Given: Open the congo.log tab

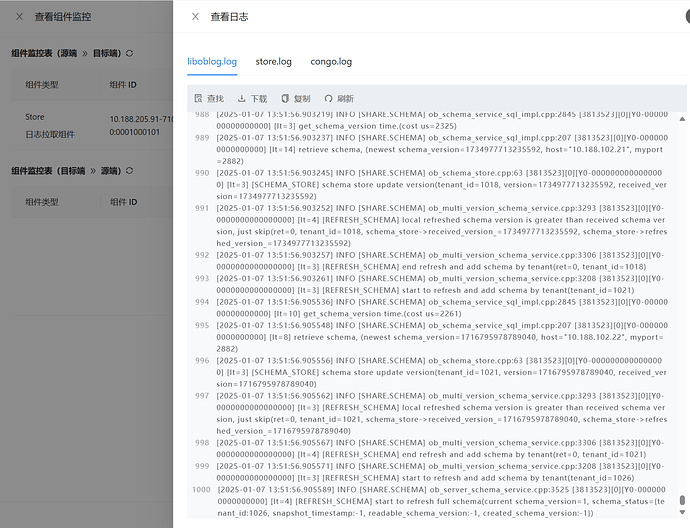Looking at the screenshot, I should tap(331, 62).
